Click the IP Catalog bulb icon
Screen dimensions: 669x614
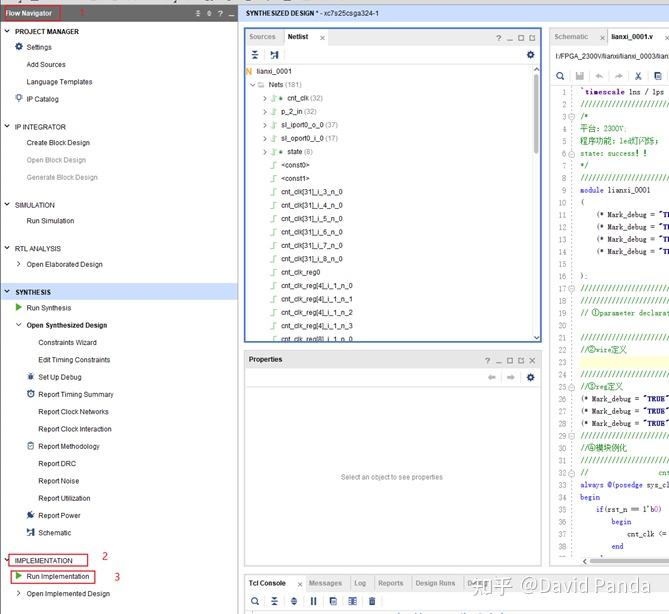[x=19, y=98]
